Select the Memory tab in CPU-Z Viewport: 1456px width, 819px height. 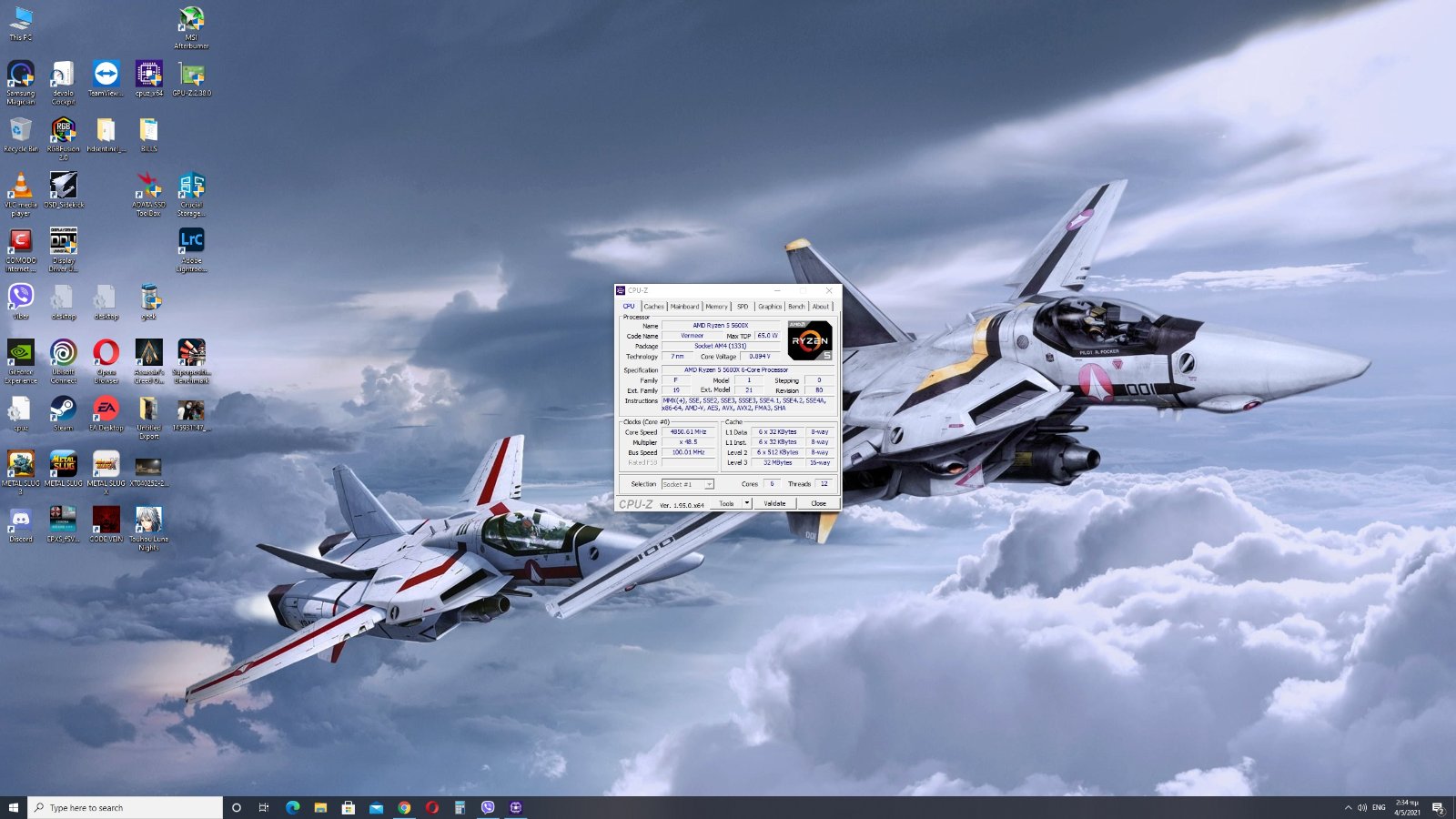click(717, 307)
